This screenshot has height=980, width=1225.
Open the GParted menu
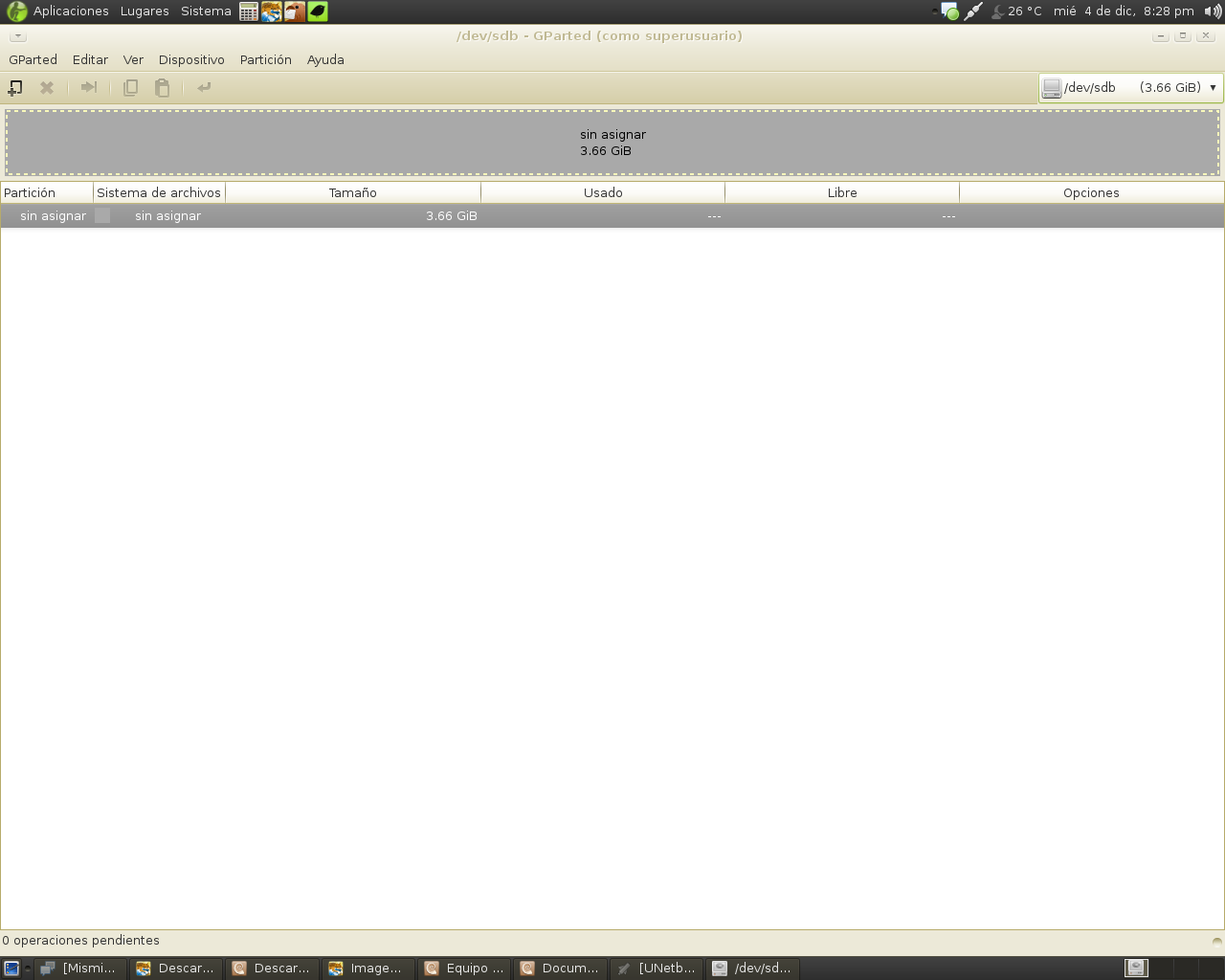33,59
